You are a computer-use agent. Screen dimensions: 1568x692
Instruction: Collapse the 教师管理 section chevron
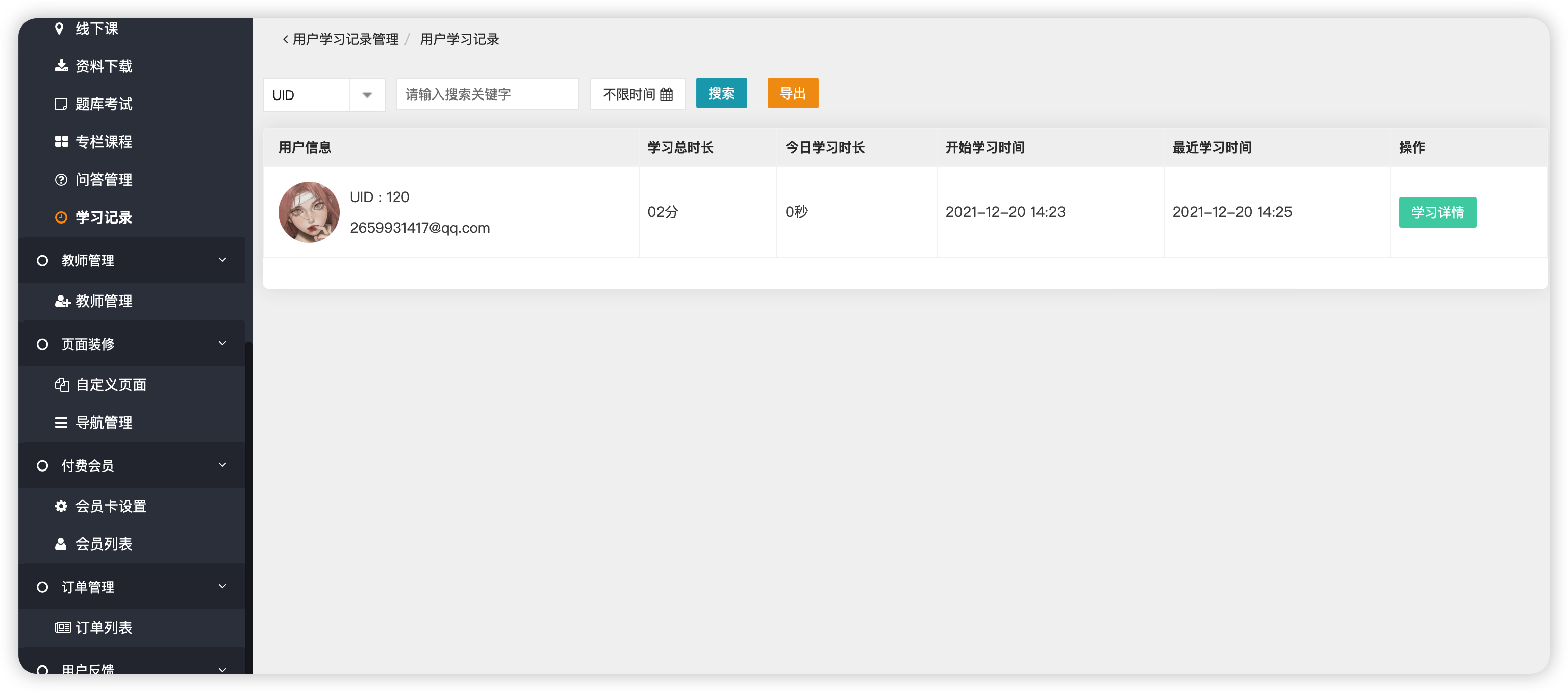point(222,260)
